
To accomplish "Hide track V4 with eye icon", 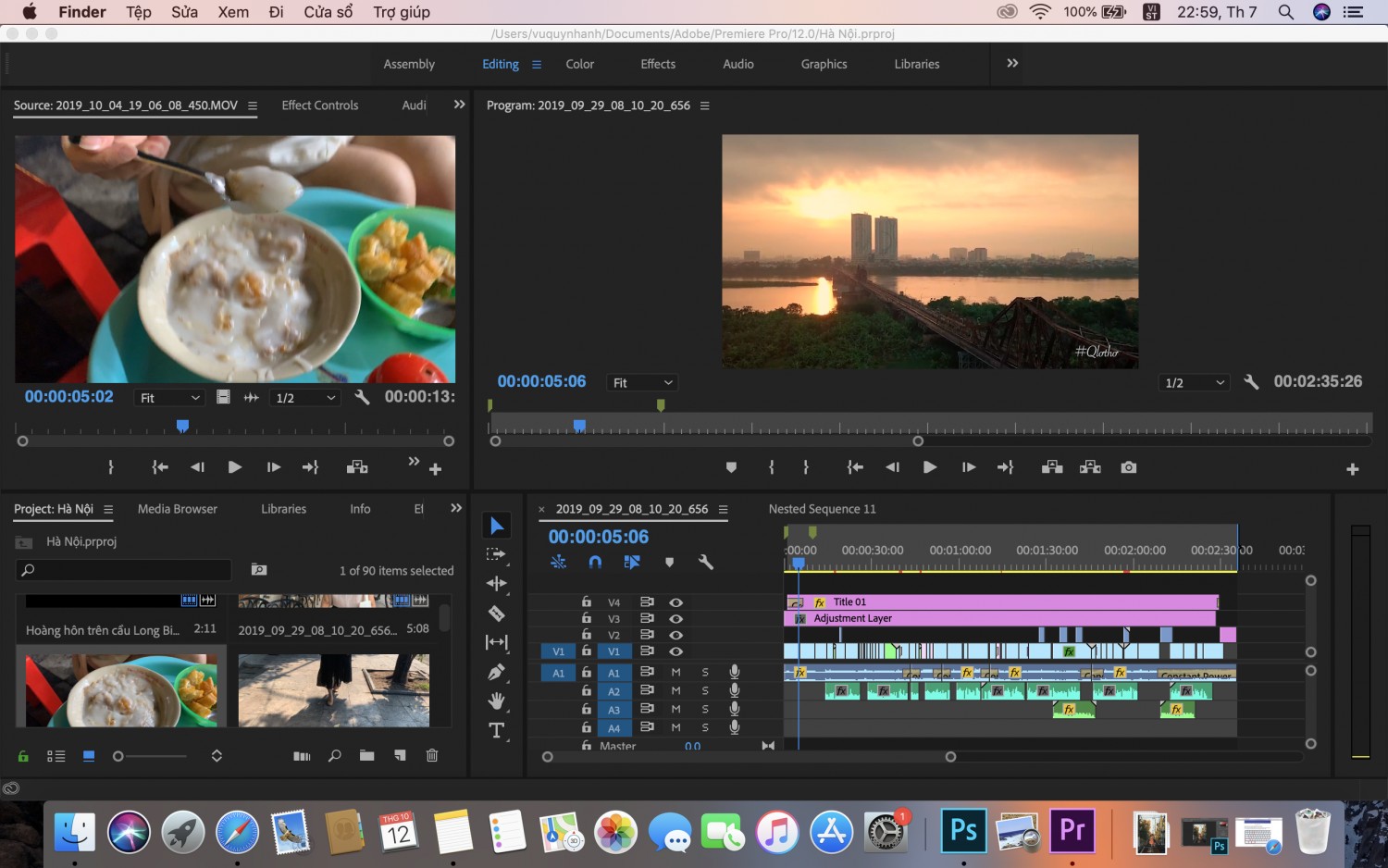I will click(676, 602).
